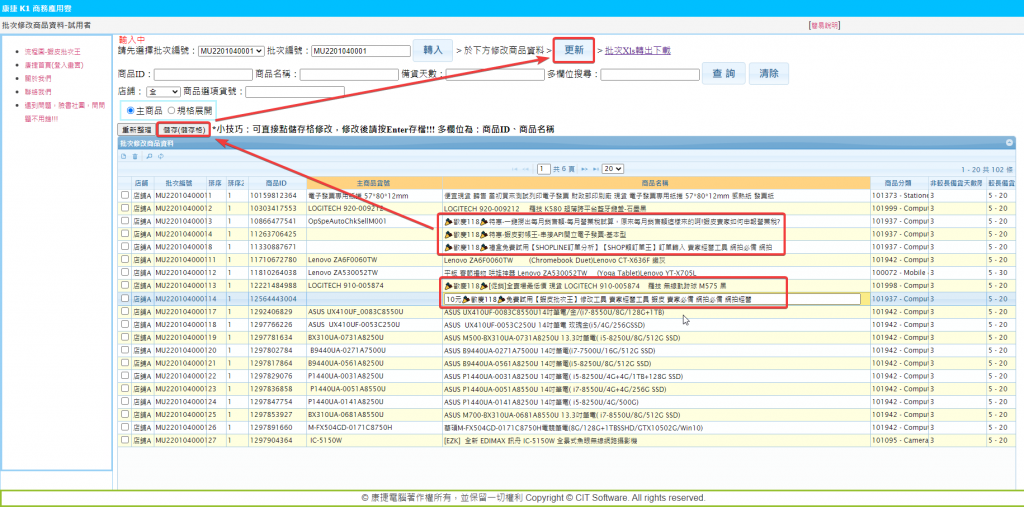1024x507 pixels.
Task: Click the 儲存(儲存格) button
Action: (182, 130)
